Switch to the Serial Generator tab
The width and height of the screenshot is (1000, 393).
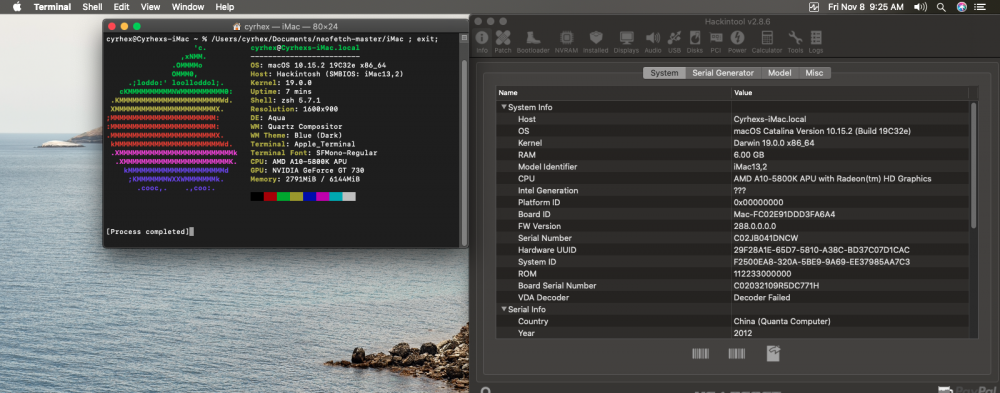[x=723, y=73]
